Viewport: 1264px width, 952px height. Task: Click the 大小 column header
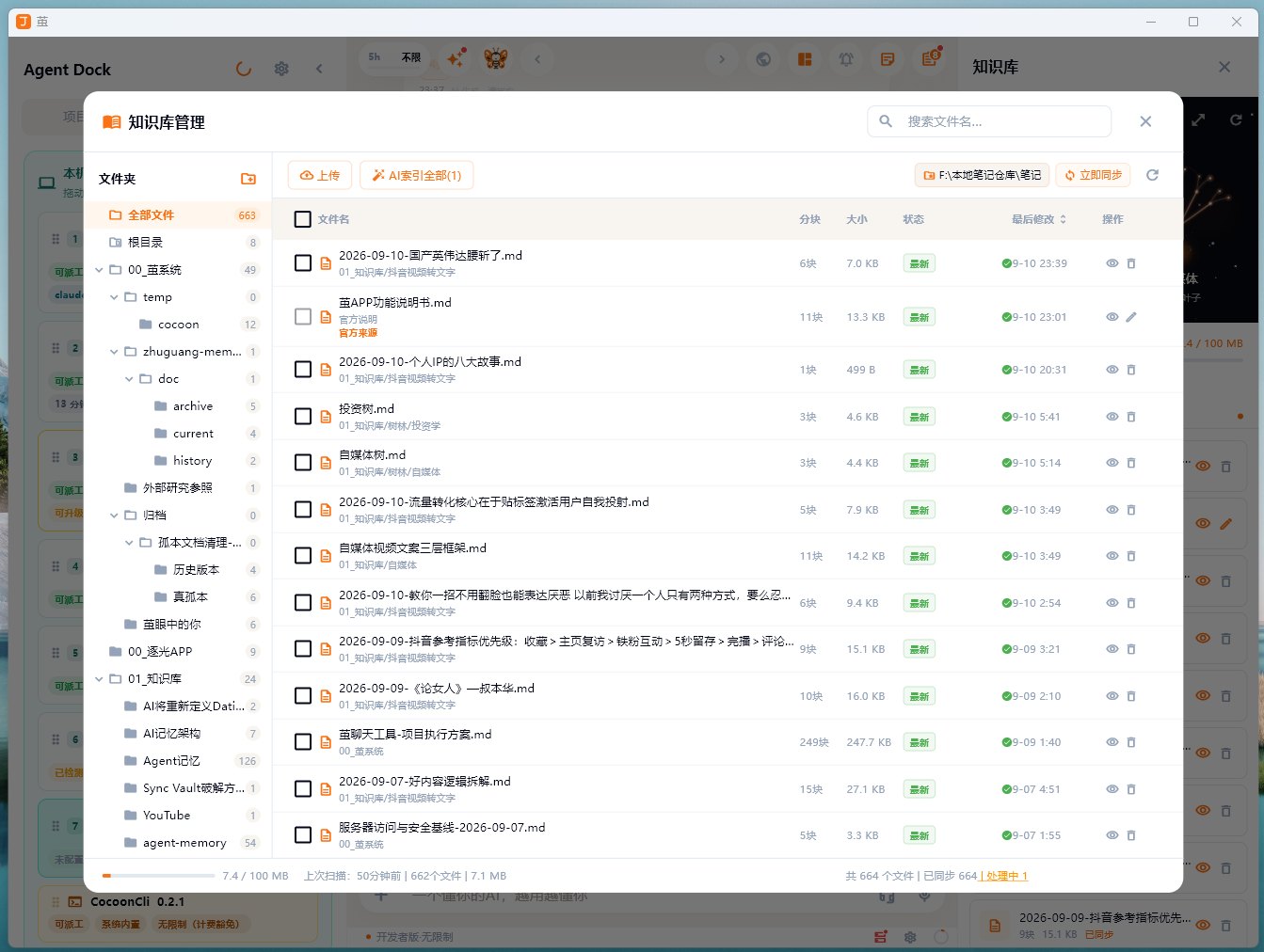click(856, 219)
